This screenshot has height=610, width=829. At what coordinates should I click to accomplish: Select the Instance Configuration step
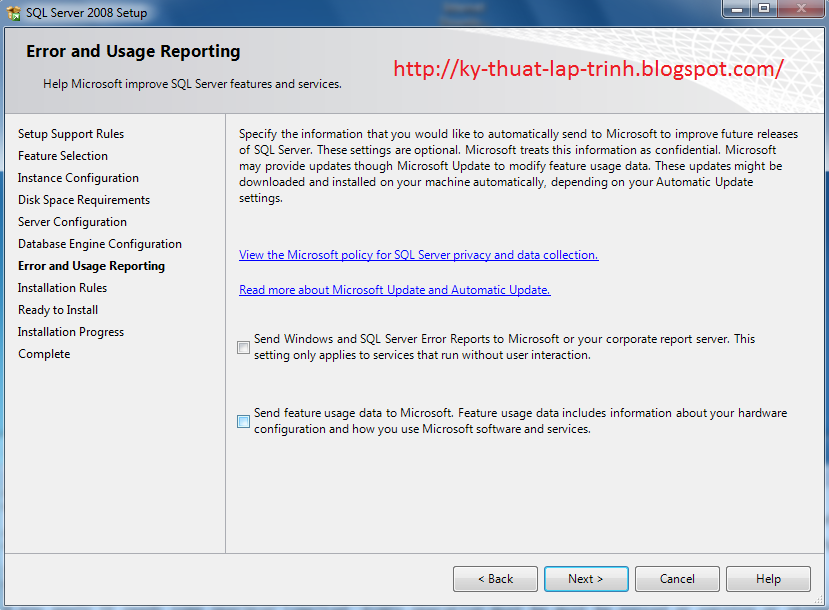pos(78,178)
